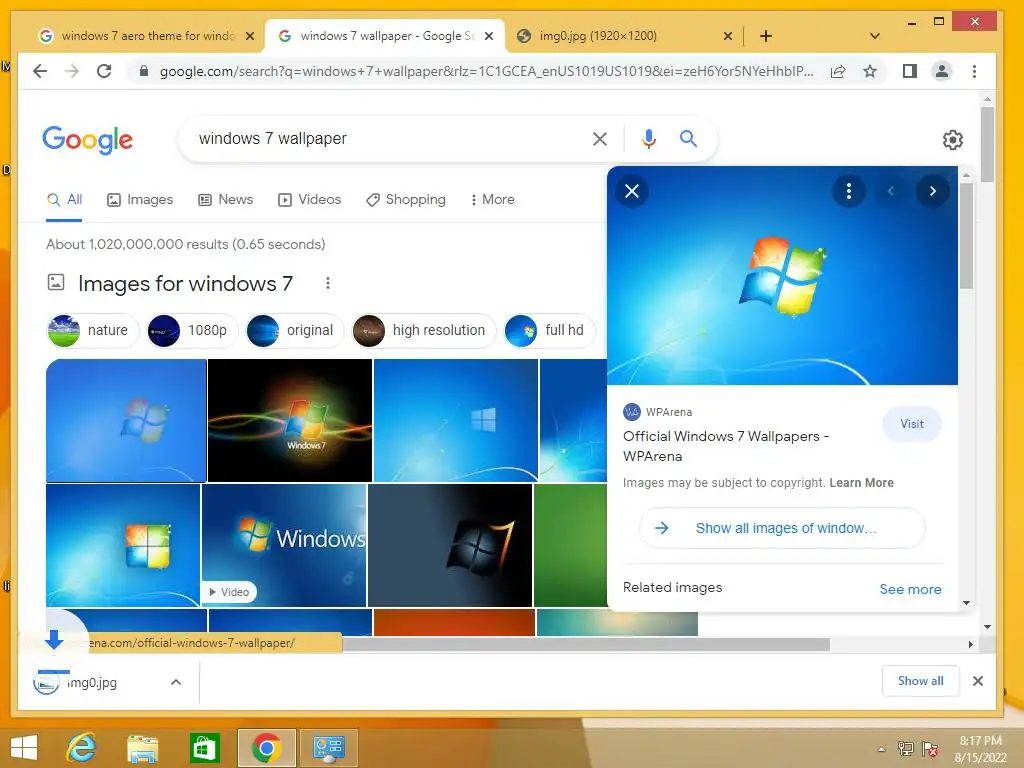Close the img0.jpg tab
Image resolution: width=1024 pixels, height=768 pixels.
[x=728, y=36]
